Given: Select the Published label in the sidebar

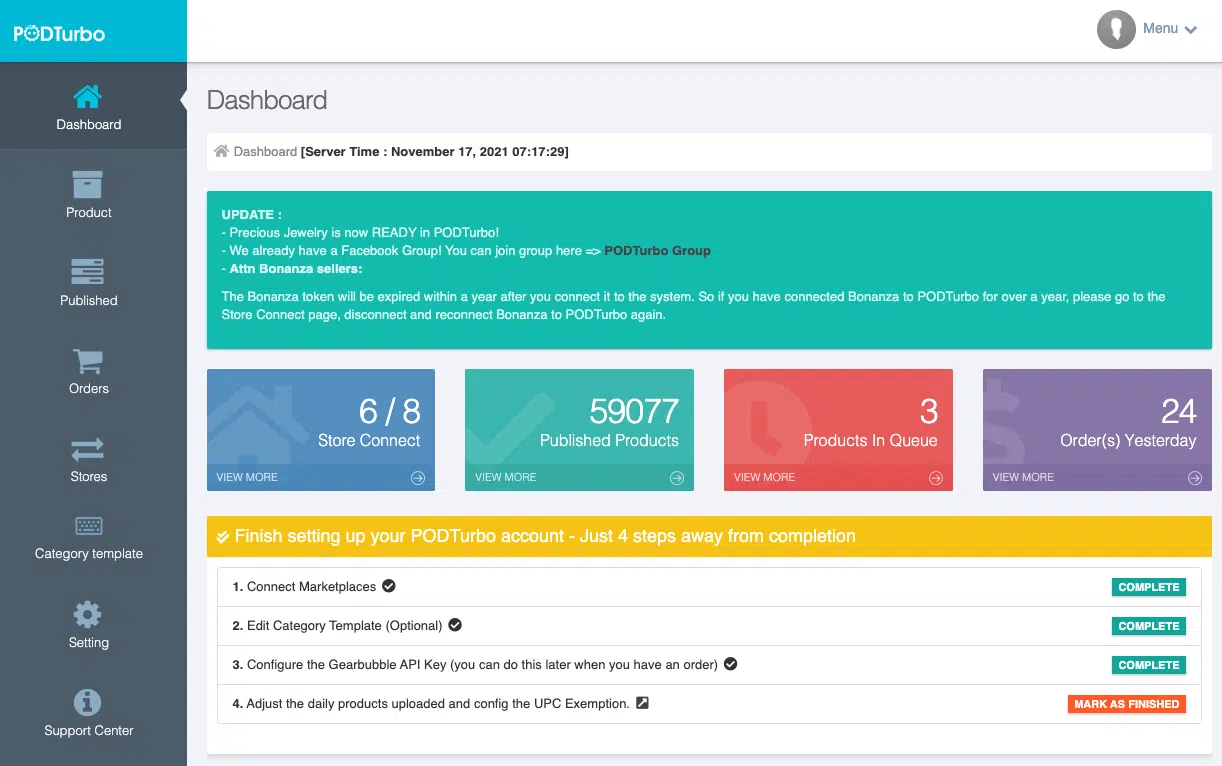Looking at the screenshot, I should pos(89,301).
